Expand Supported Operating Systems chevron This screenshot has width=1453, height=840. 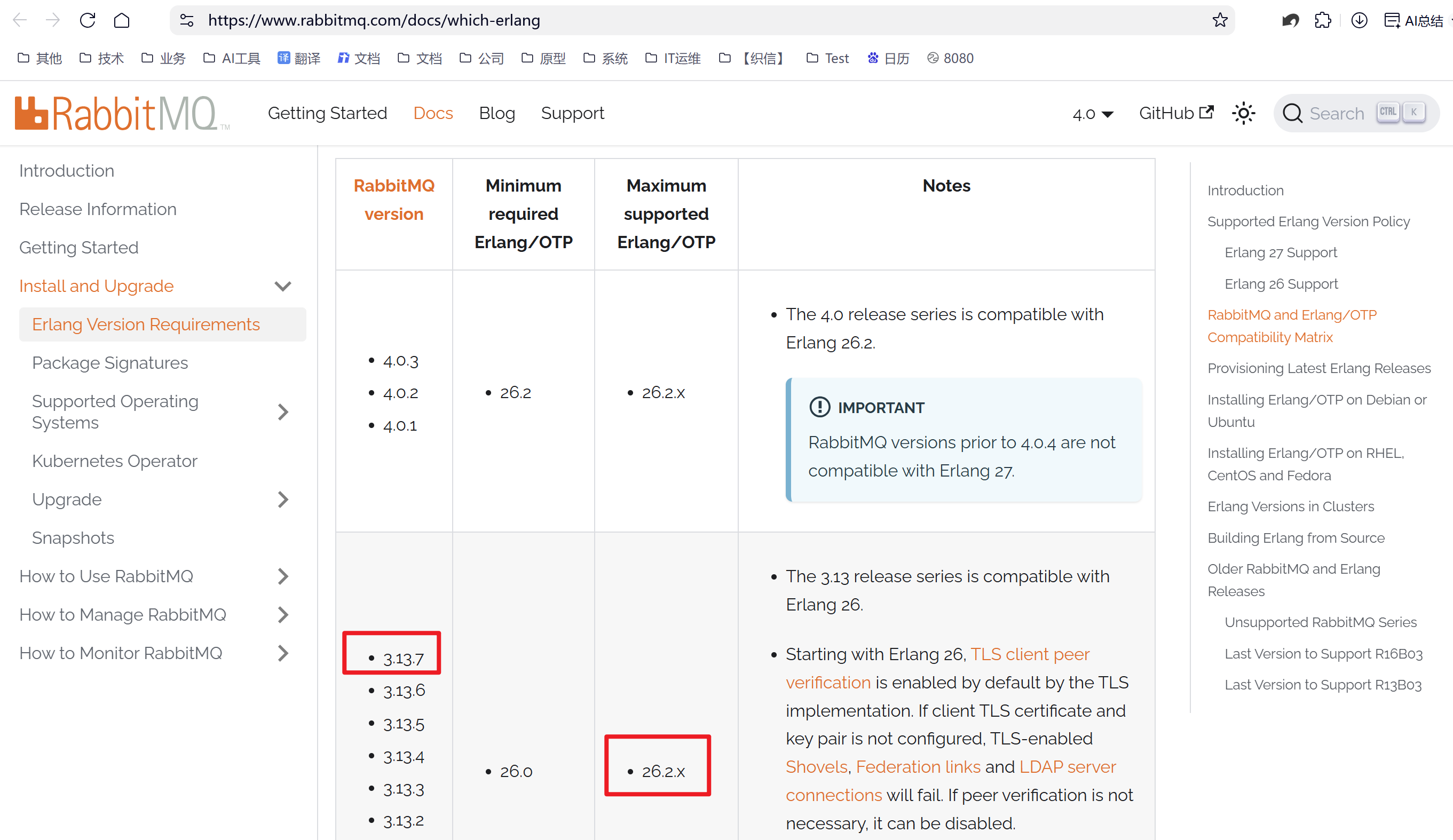(282, 411)
